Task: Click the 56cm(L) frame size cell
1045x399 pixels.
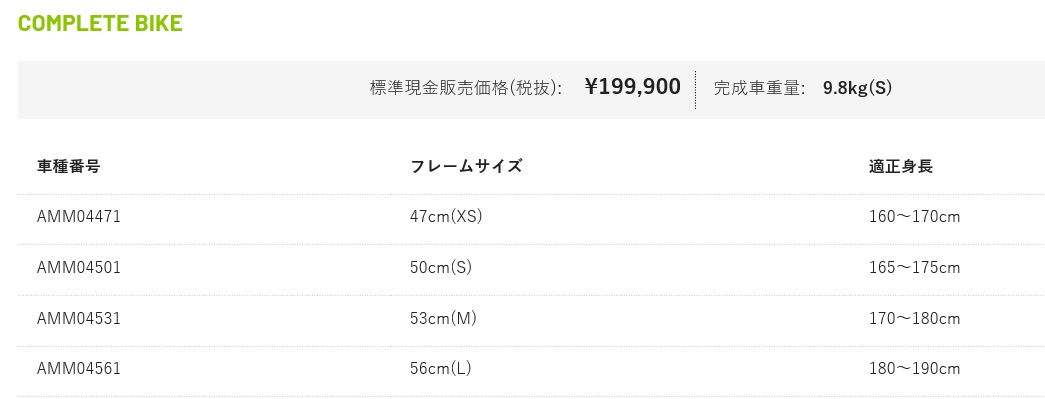Action: point(441,368)
